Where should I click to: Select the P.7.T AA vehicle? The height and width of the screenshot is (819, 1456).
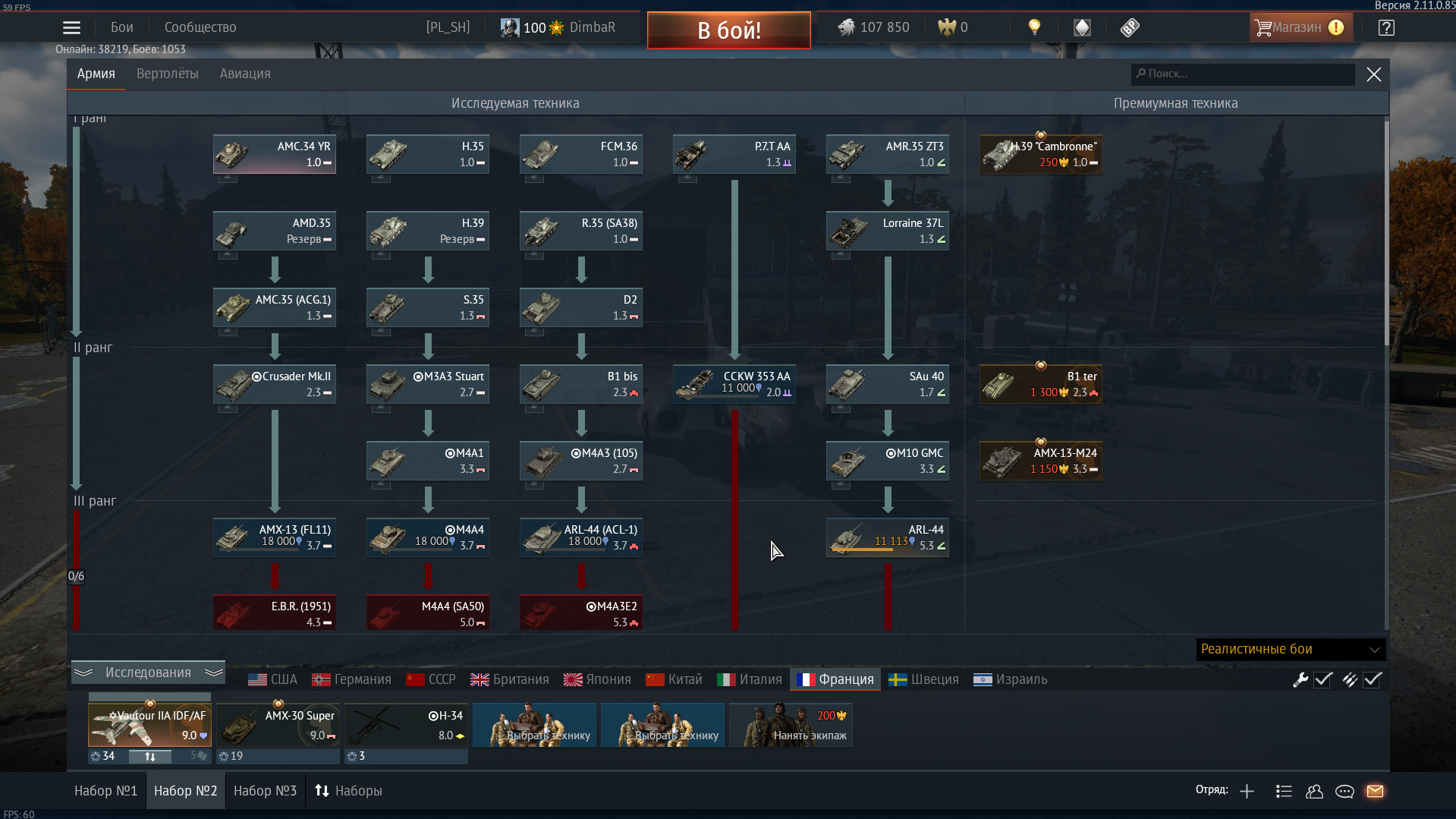tap(734, 154)
